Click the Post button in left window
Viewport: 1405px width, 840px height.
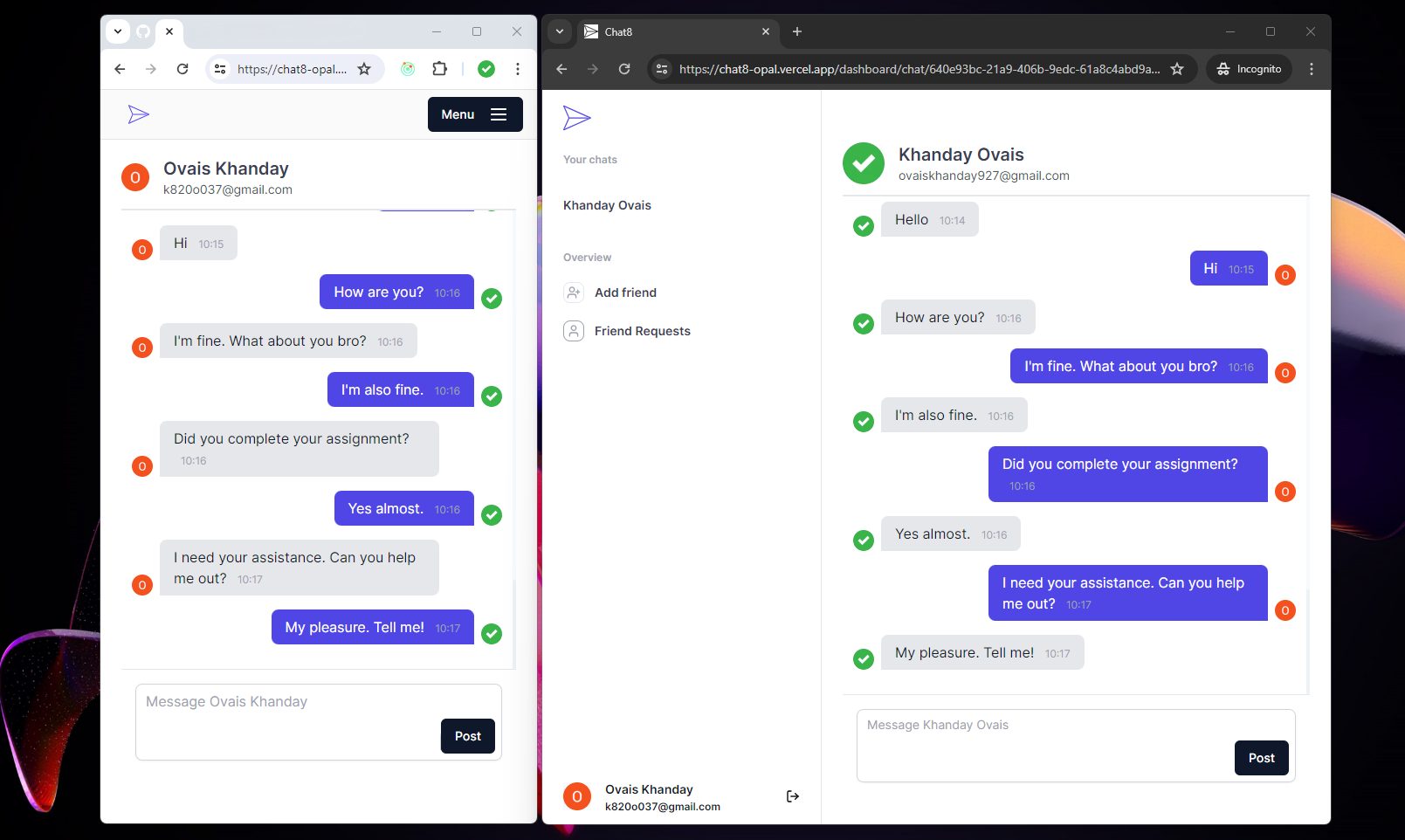tap(468, 736)
